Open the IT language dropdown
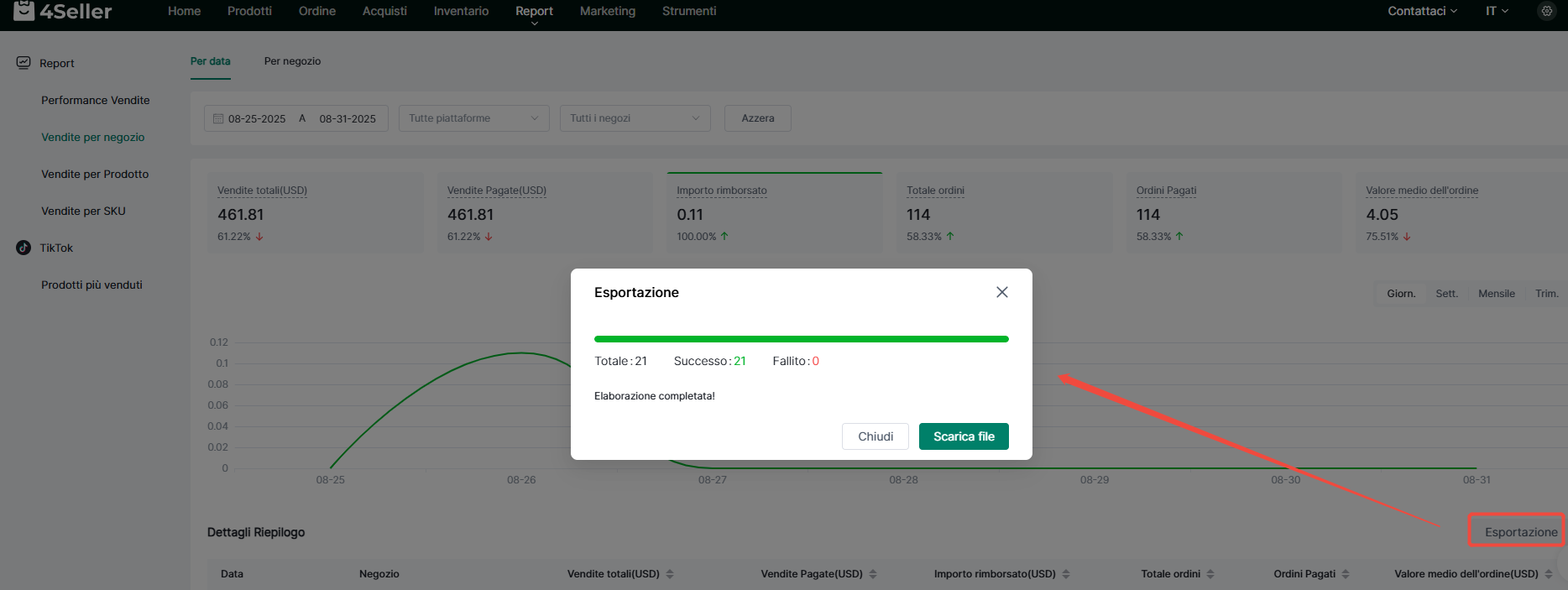The image size is (1568, 590). coord(1497,11)
